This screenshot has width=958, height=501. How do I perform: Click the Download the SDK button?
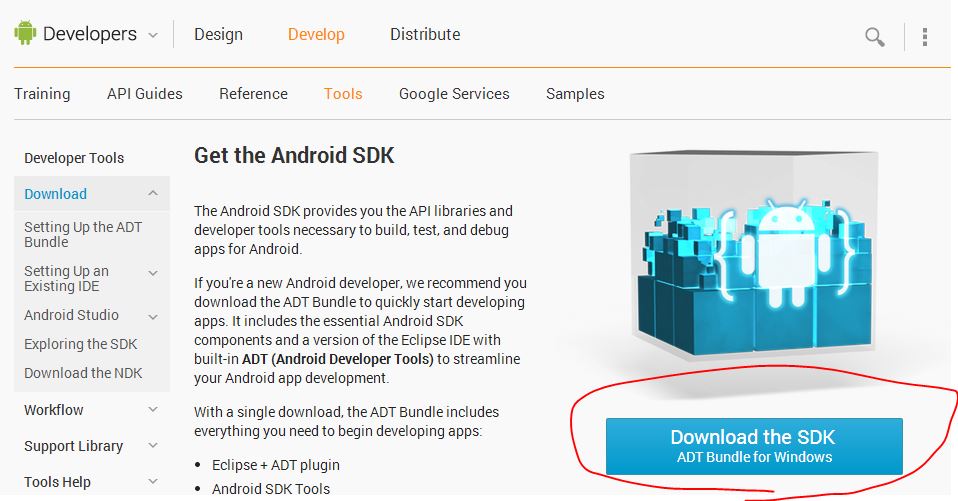coord(754,446)
